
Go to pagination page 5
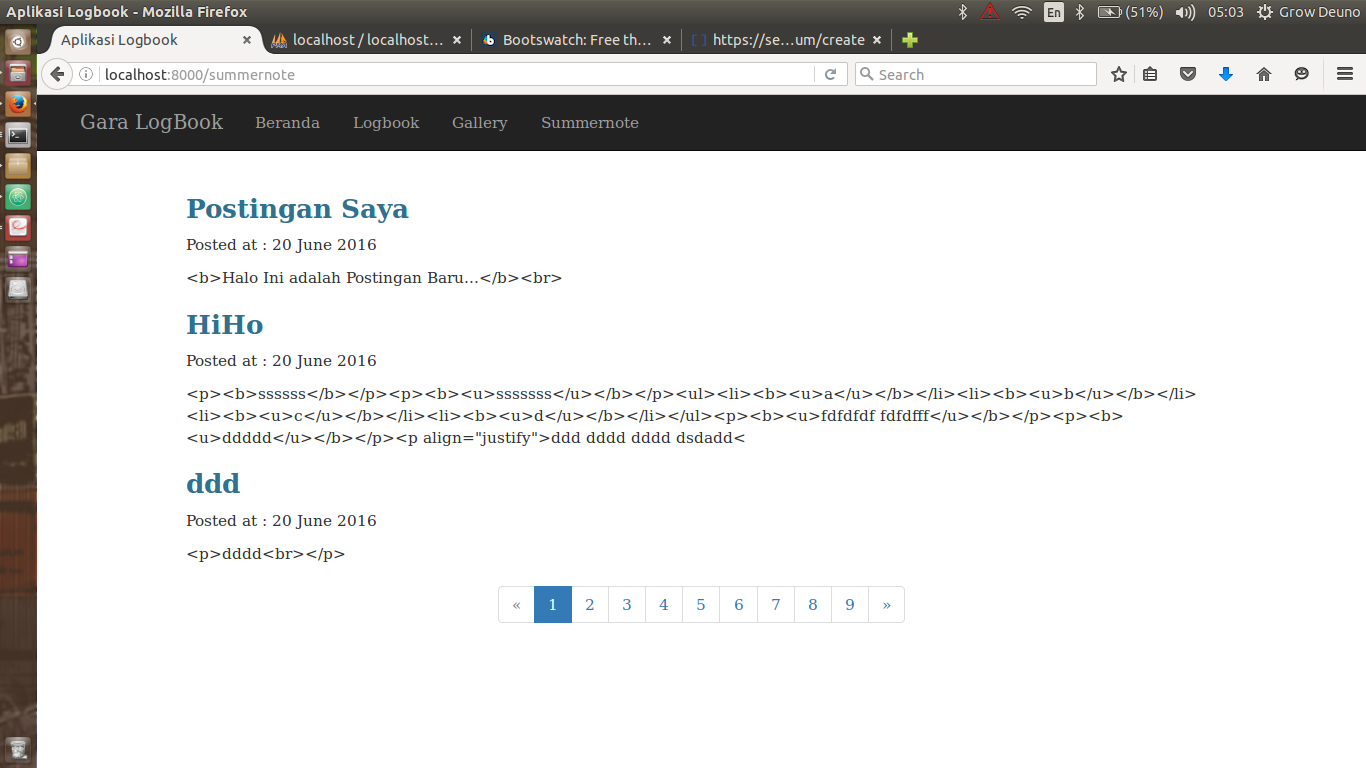coord(701,604)
